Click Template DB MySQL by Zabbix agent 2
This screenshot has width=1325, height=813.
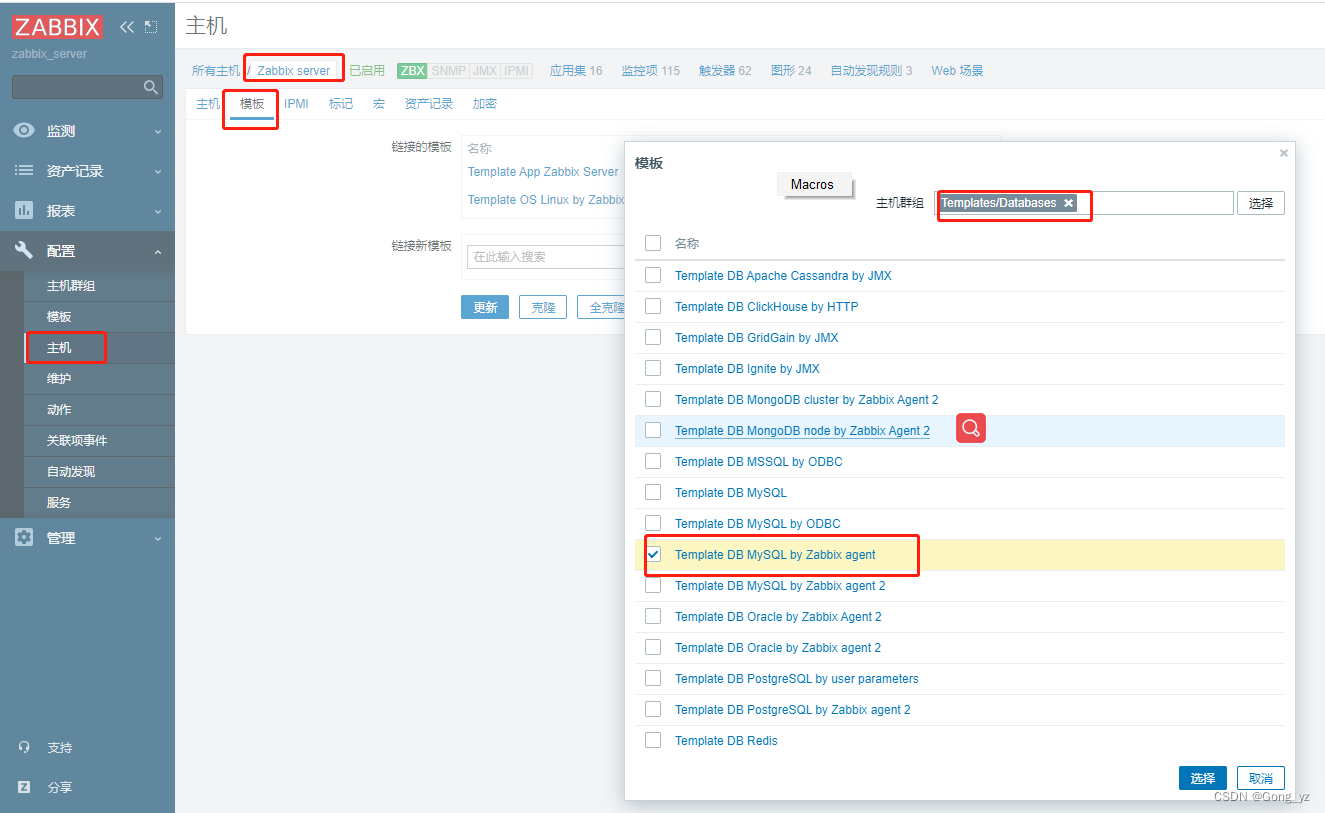(780, 586)
